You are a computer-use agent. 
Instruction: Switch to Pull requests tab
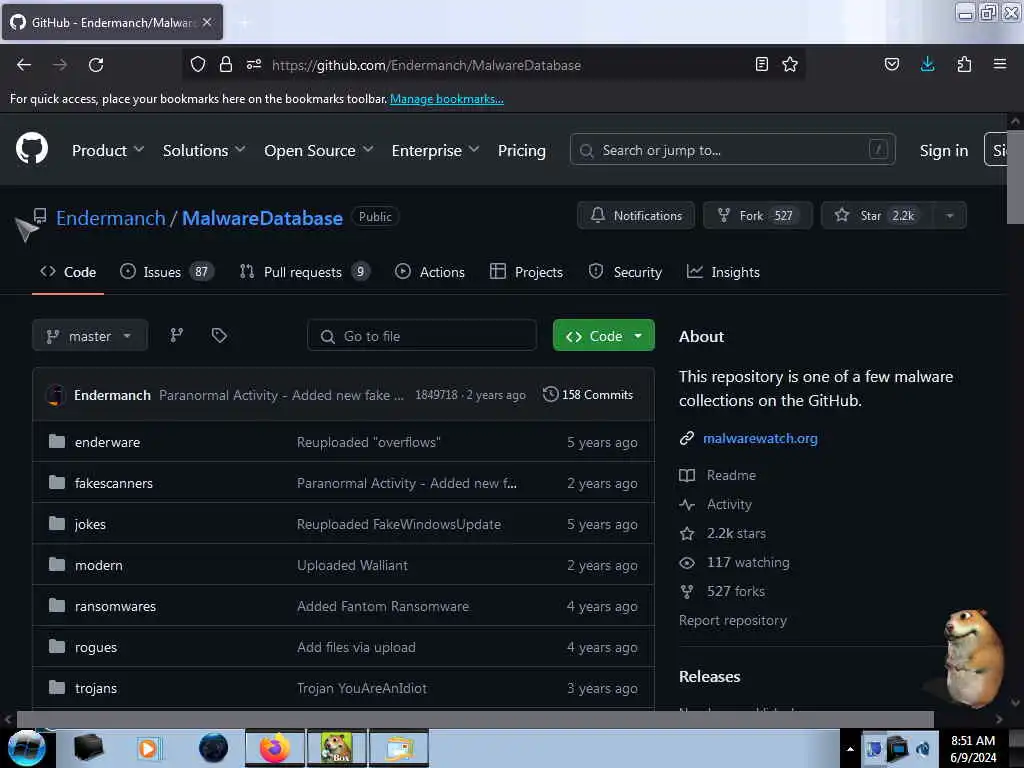pyautogui.click(x=304, y=272)
